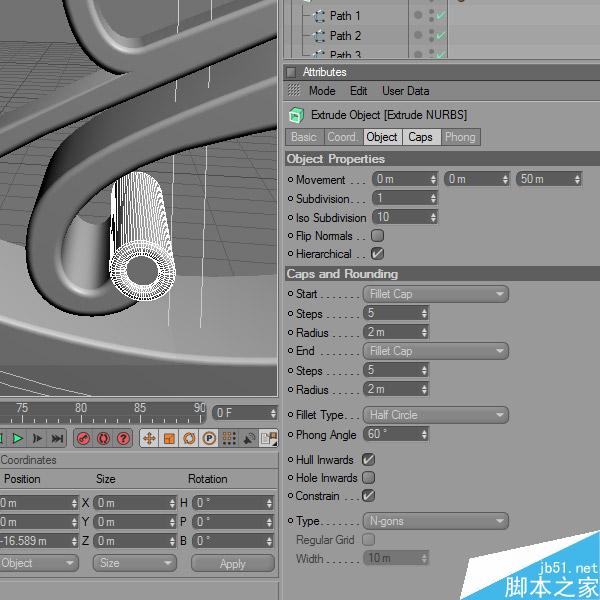Toggle the point-level animation dots icon

point(229,438)
